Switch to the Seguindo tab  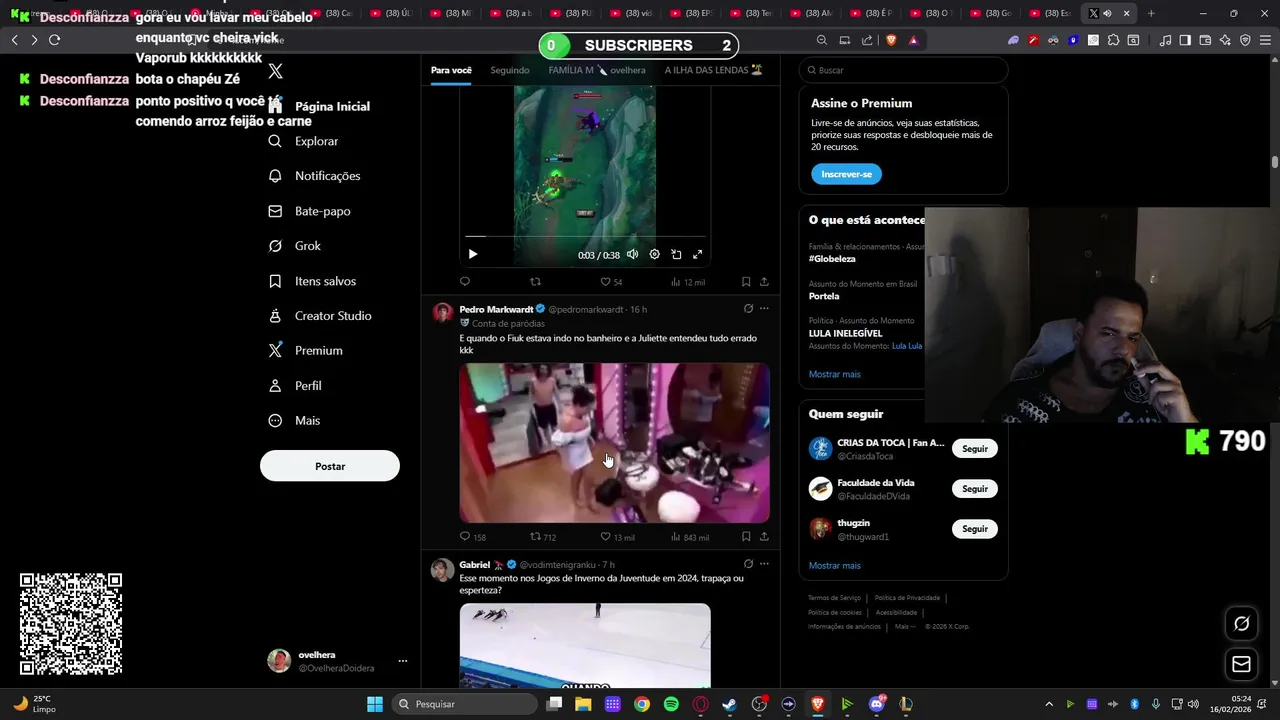[x=510, y=70]
